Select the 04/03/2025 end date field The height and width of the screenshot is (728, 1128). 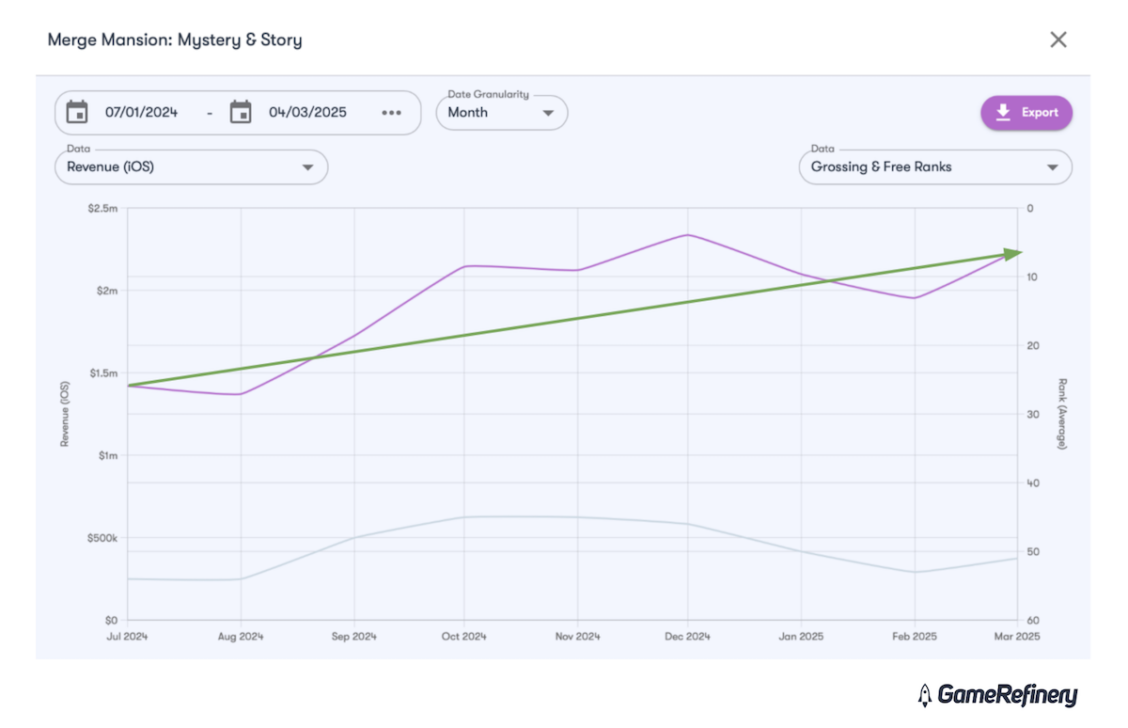pos(306,112)
